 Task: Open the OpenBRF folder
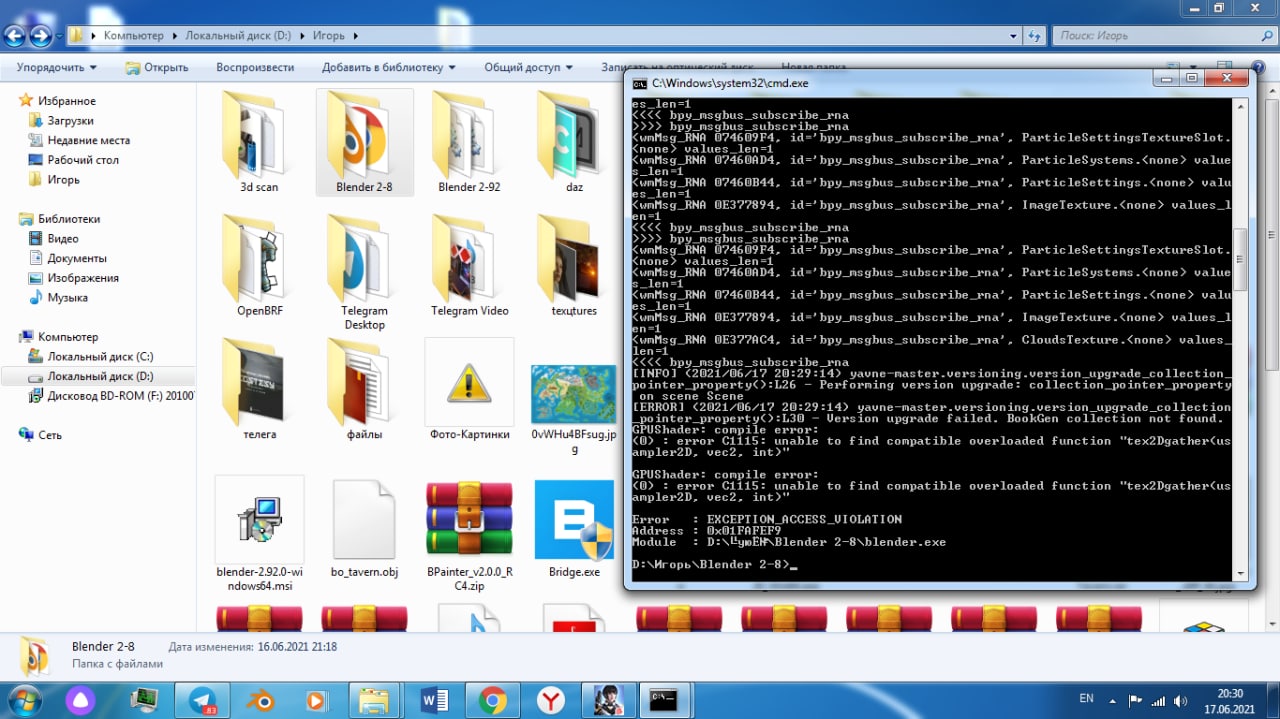(x=259, y=265)
